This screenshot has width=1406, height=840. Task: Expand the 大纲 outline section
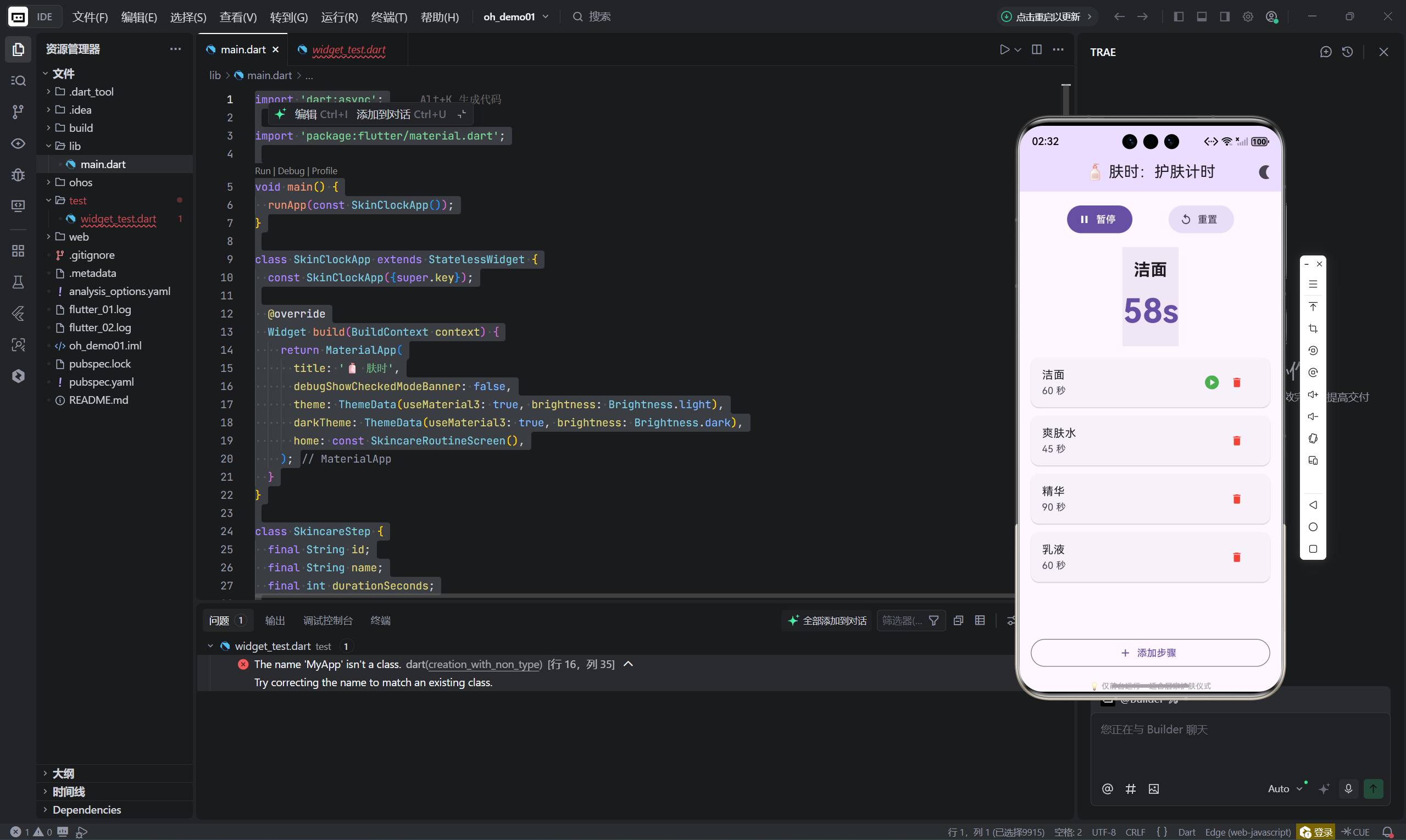[63, 773]
